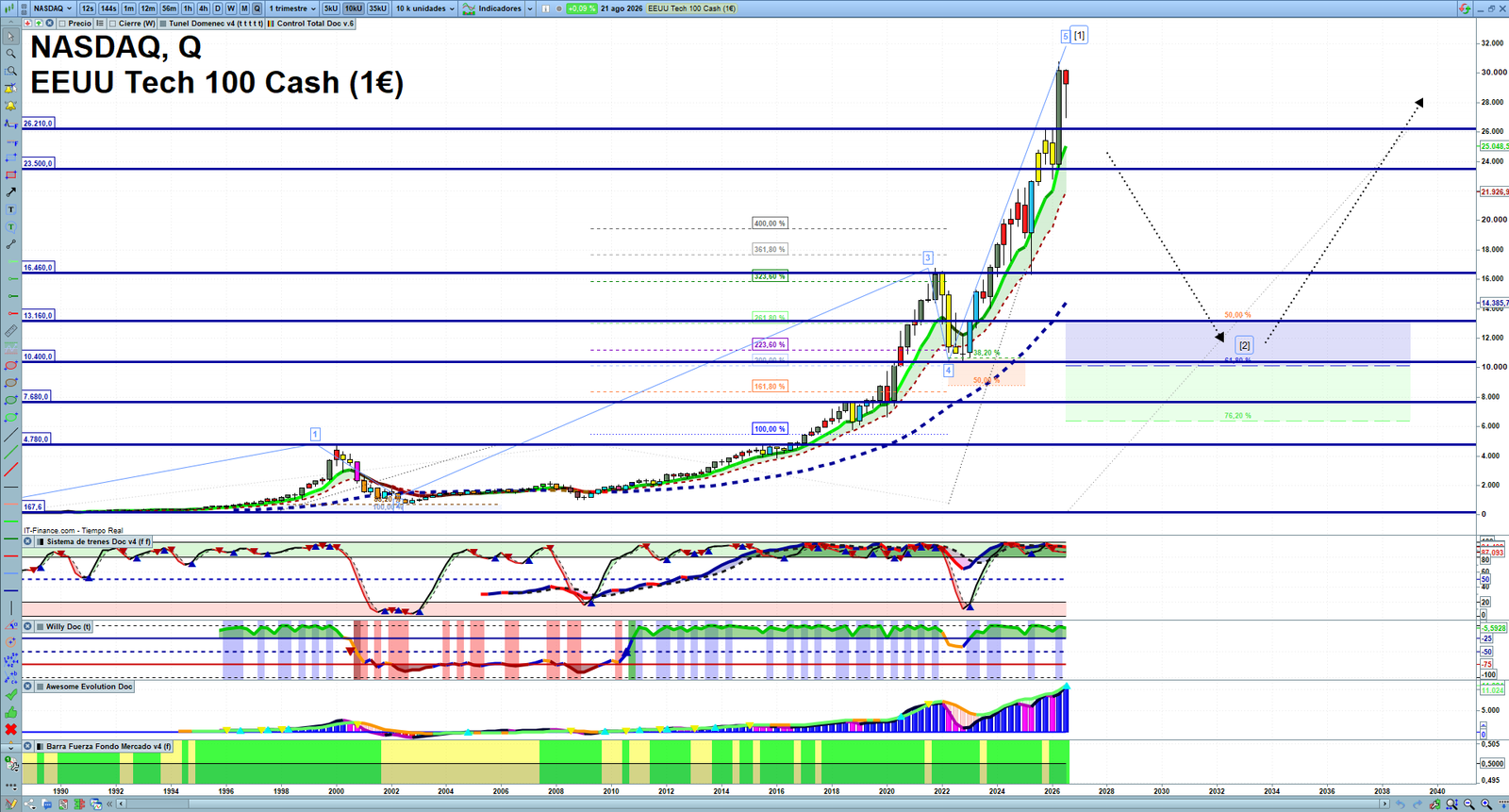Pick the red ellipse drawing tool
Viewport: 1509px width, 812px height.
pyautogui.click(x=10, y=366)
